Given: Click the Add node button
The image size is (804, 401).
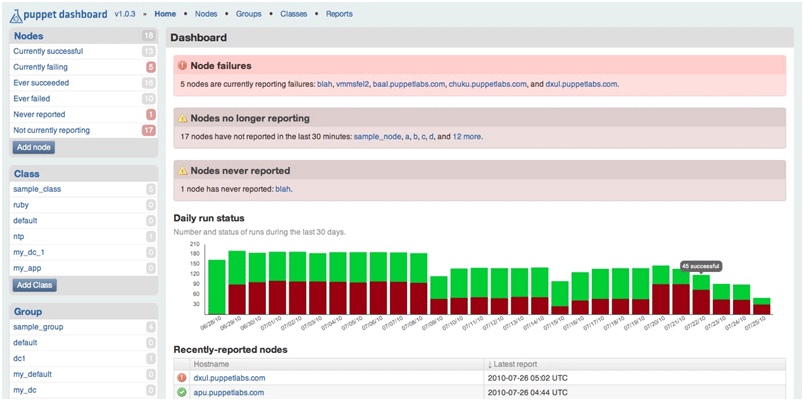Looking at the screenshot, I should pyautogui.click(x=34, y=148).
